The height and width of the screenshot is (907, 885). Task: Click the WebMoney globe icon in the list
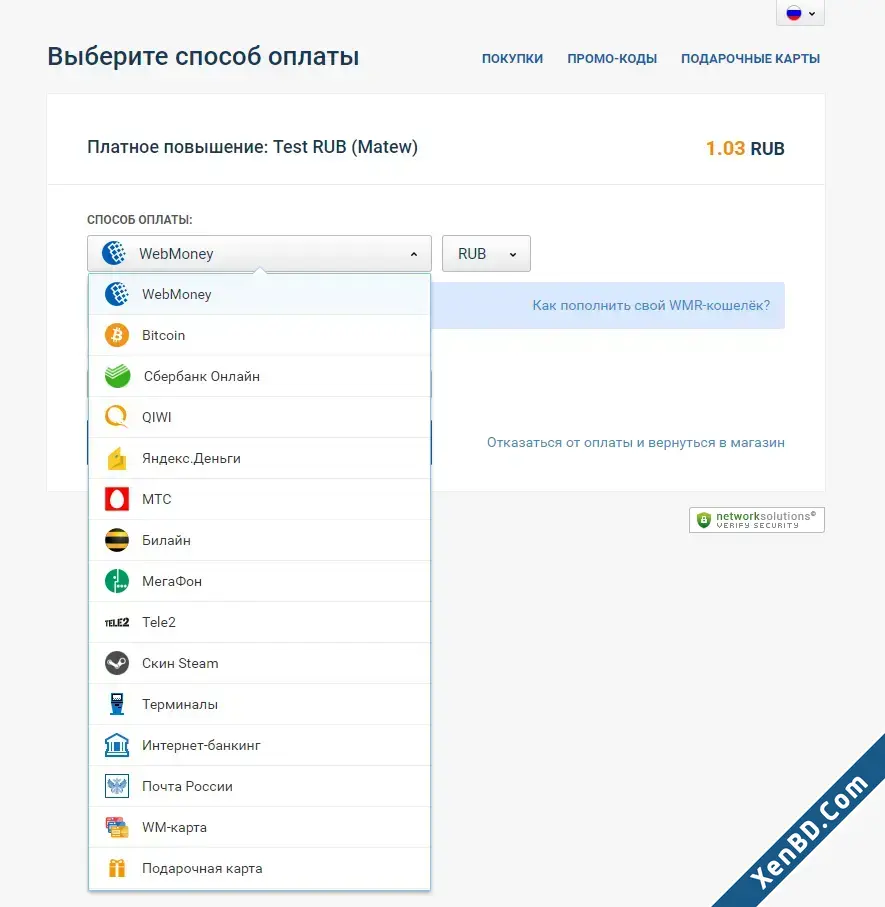(x=117, y=294)
